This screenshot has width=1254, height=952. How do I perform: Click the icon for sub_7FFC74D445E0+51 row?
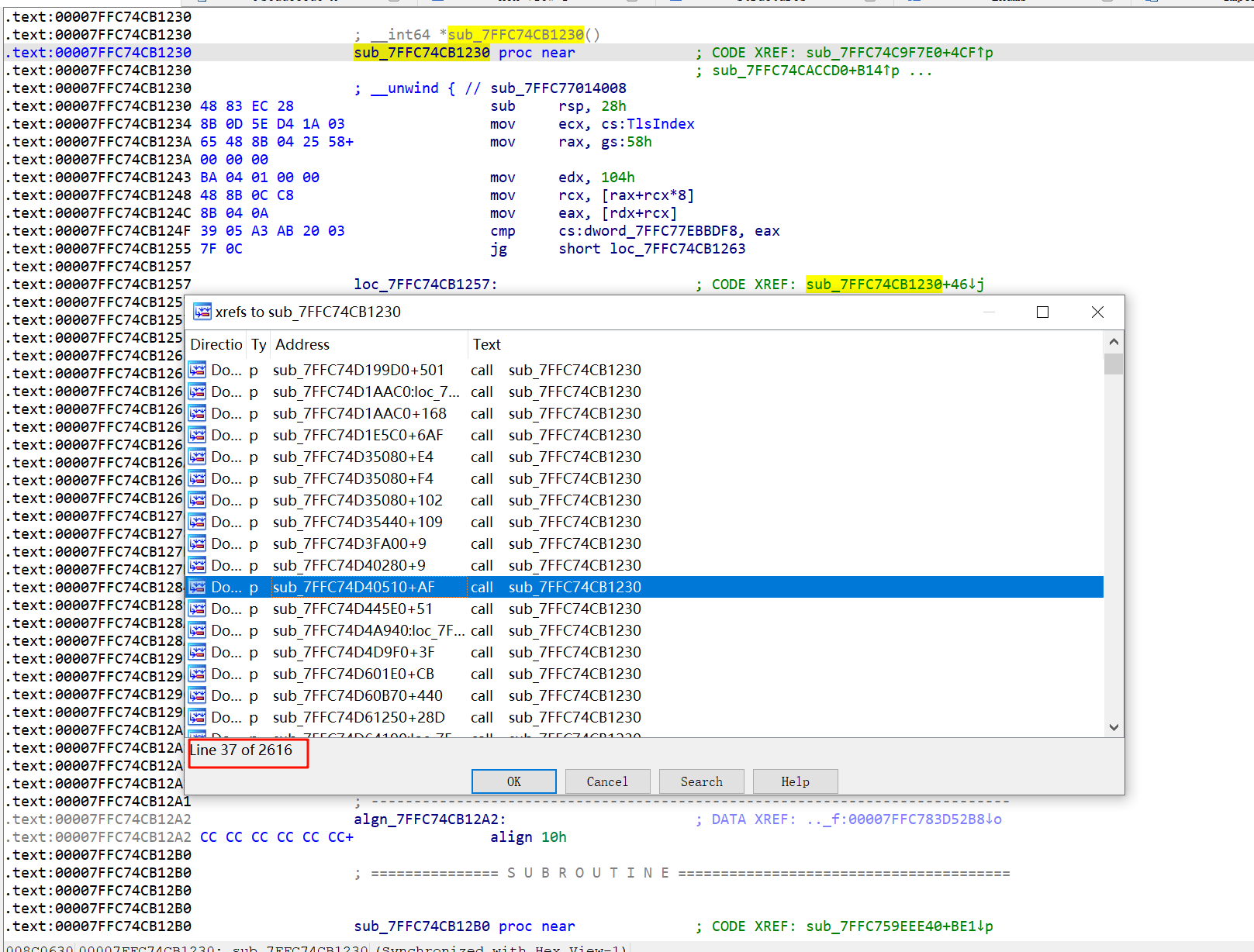(198, 609)
